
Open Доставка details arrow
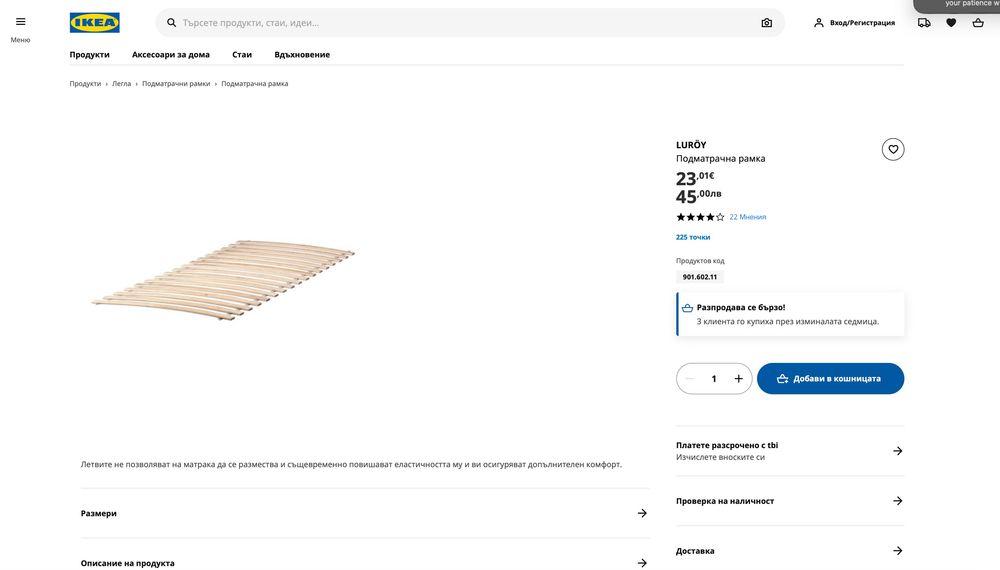897,551
